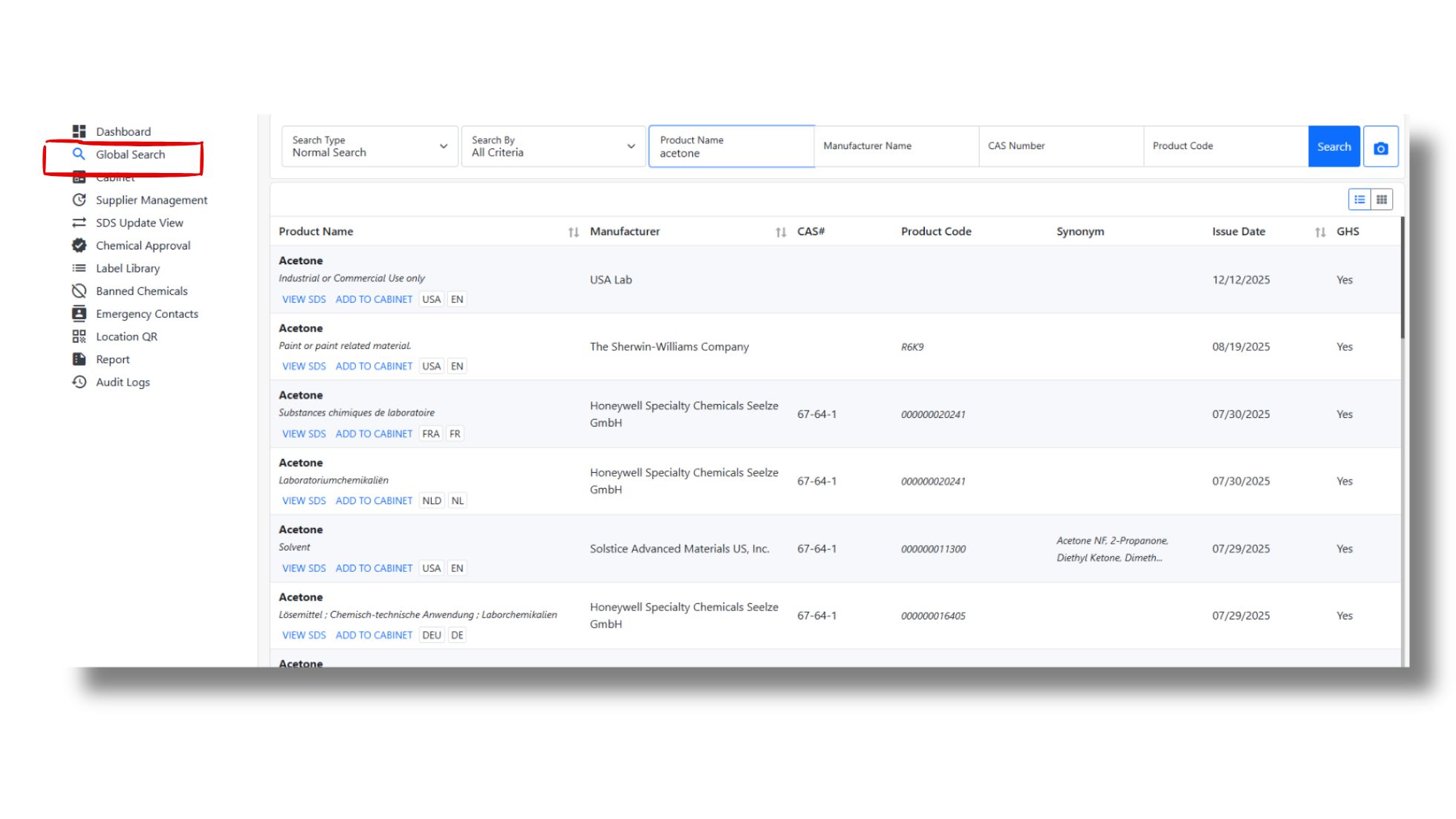Click the Location QR code icon
Viewport: 1456px width, 819px height.
(79, 336)
